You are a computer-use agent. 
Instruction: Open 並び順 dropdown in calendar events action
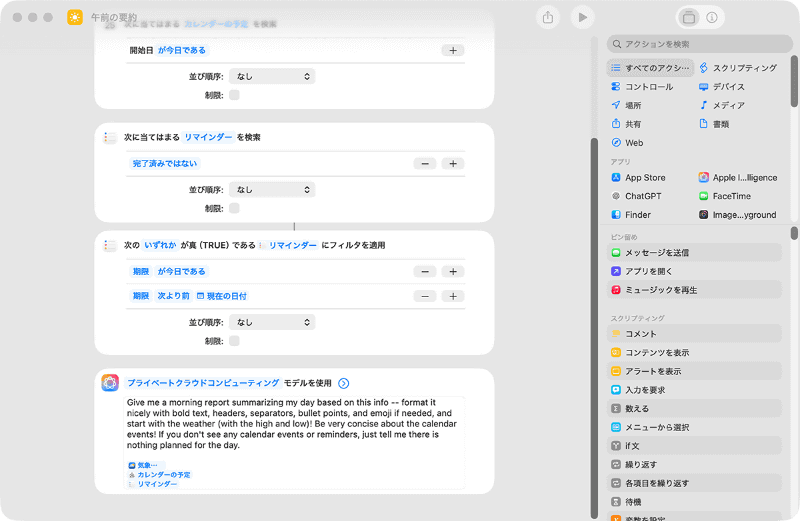pyautogui.click(x=272, y=77)
